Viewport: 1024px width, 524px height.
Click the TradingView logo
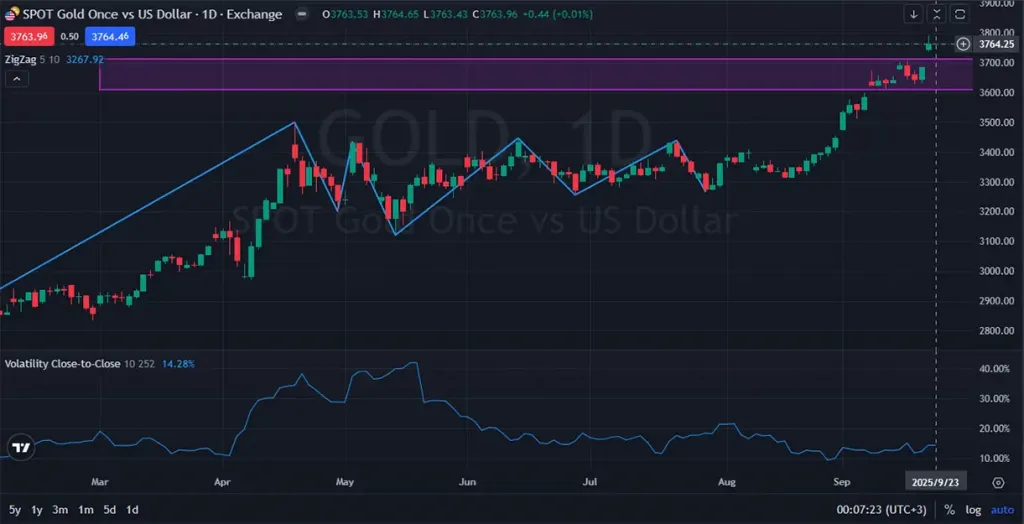click(18, 447)
